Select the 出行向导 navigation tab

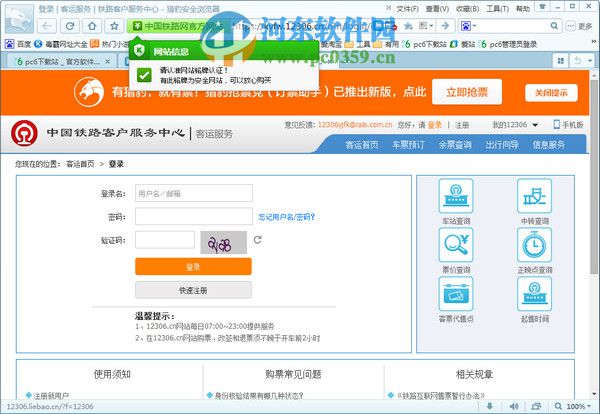point(502,145)
